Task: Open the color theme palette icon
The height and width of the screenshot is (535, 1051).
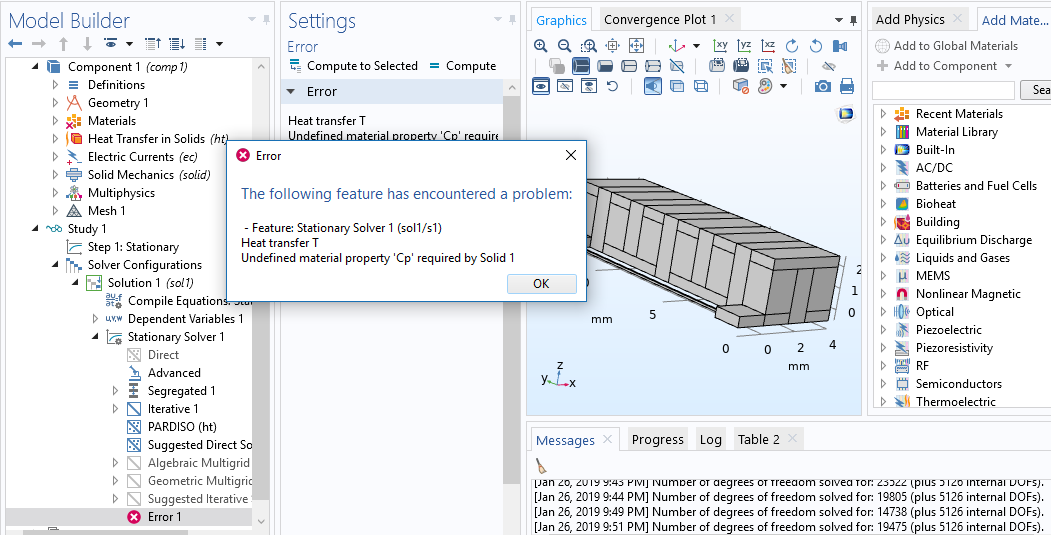Action: [x=765, y=86]
